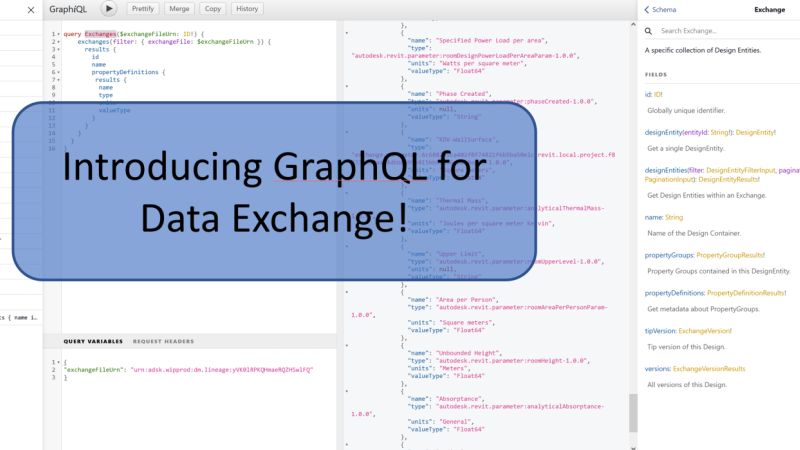Click the results pane vertical scrollbar

(x=631, y=412)
